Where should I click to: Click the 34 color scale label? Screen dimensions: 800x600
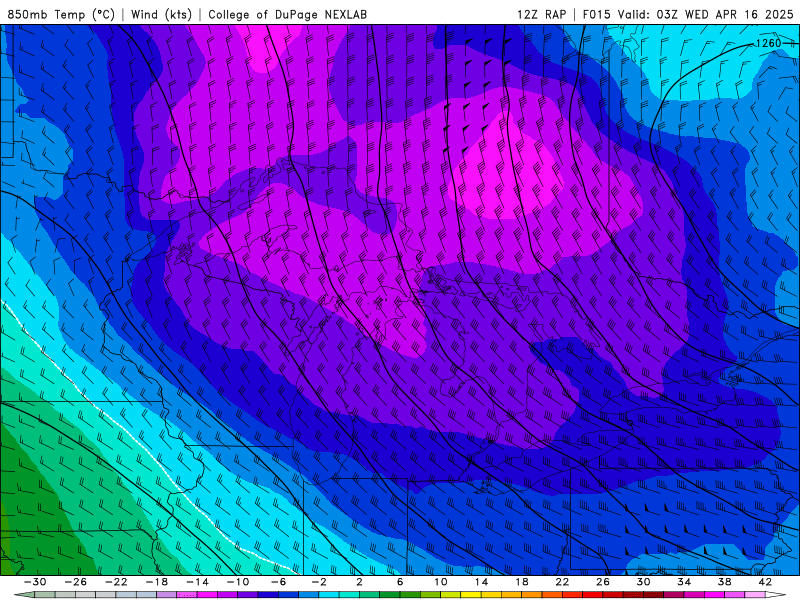(684, 582)
